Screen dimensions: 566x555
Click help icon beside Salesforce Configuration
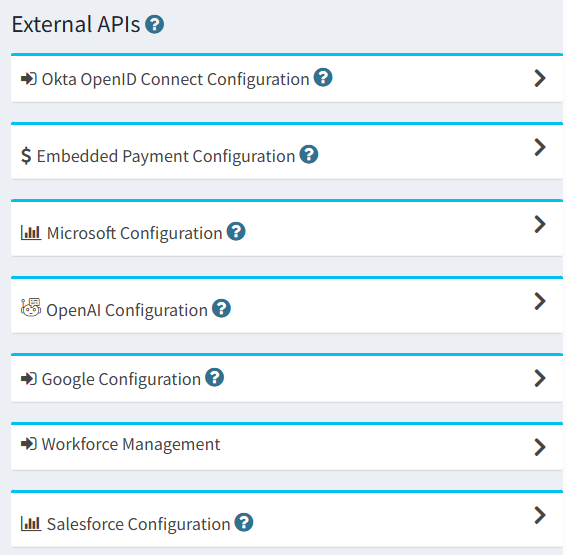pyautogui.click(x=244, y=523)
